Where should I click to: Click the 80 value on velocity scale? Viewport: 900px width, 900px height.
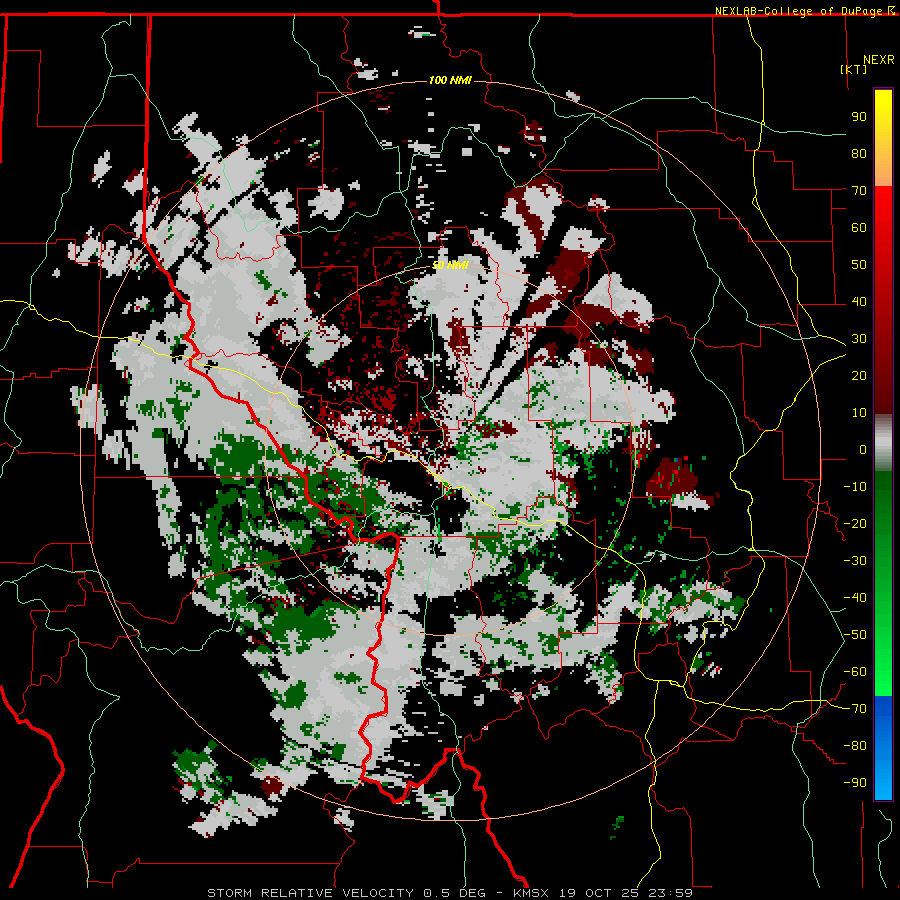(x=859, y=154)
